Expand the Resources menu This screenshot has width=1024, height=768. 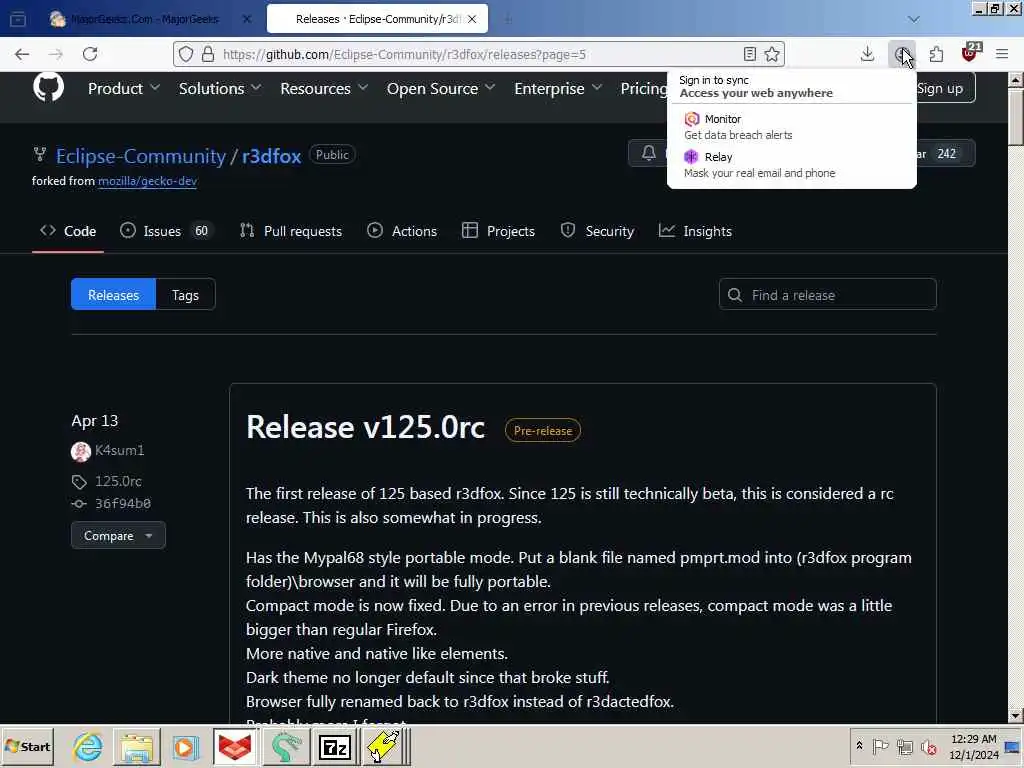click(x=324, y=88)
